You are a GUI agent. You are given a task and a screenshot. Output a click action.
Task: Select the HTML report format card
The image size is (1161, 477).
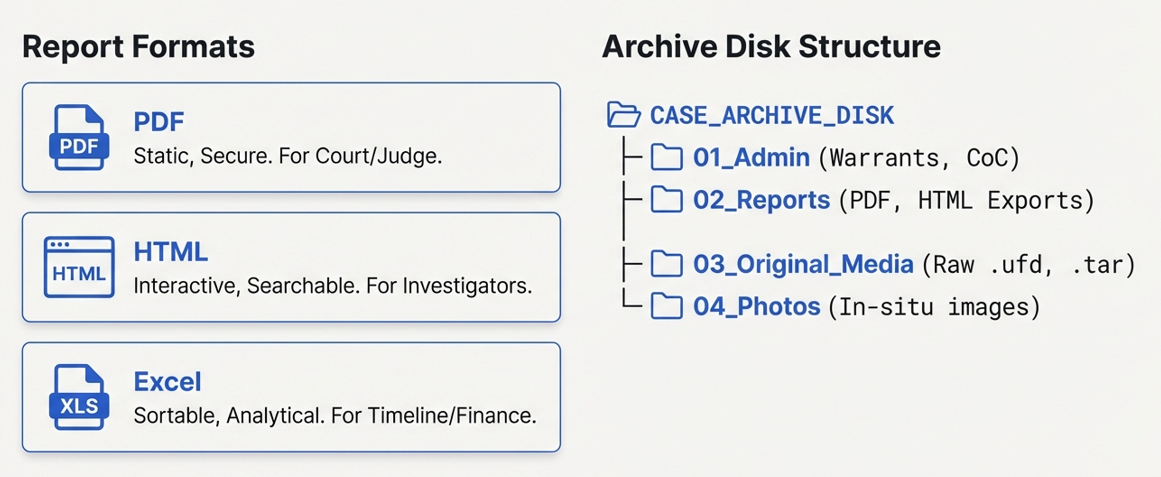(290, 267)
